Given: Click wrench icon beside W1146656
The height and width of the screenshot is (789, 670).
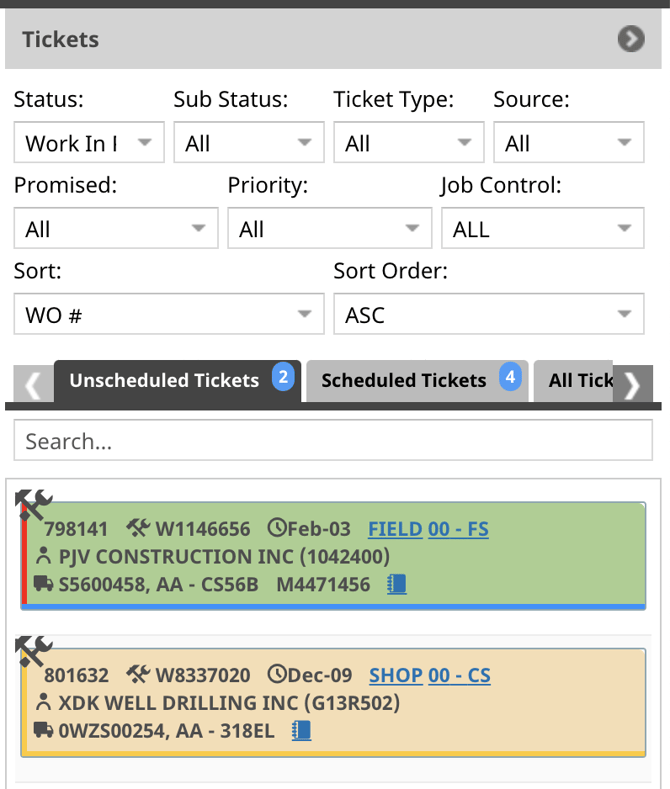Looking at the screenshot, I should coord(138,528).
